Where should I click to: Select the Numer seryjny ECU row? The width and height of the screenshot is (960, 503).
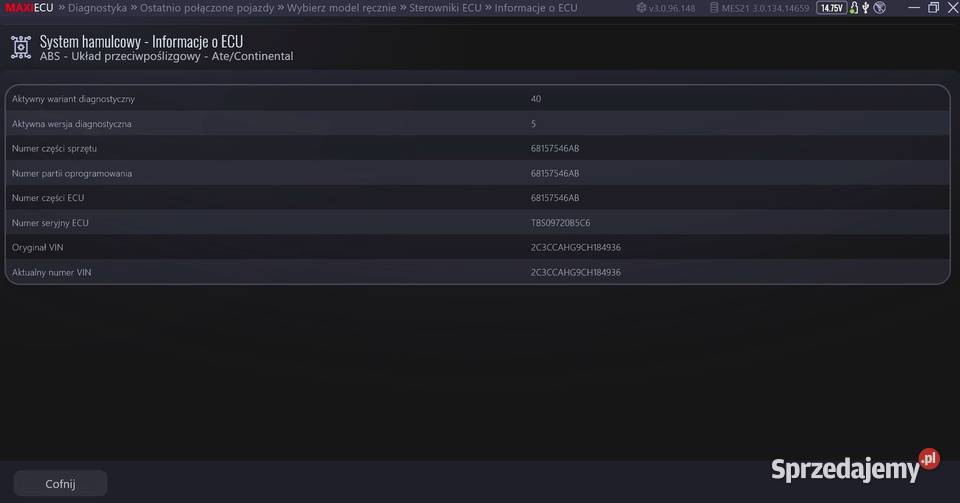[x=477, y=222]
